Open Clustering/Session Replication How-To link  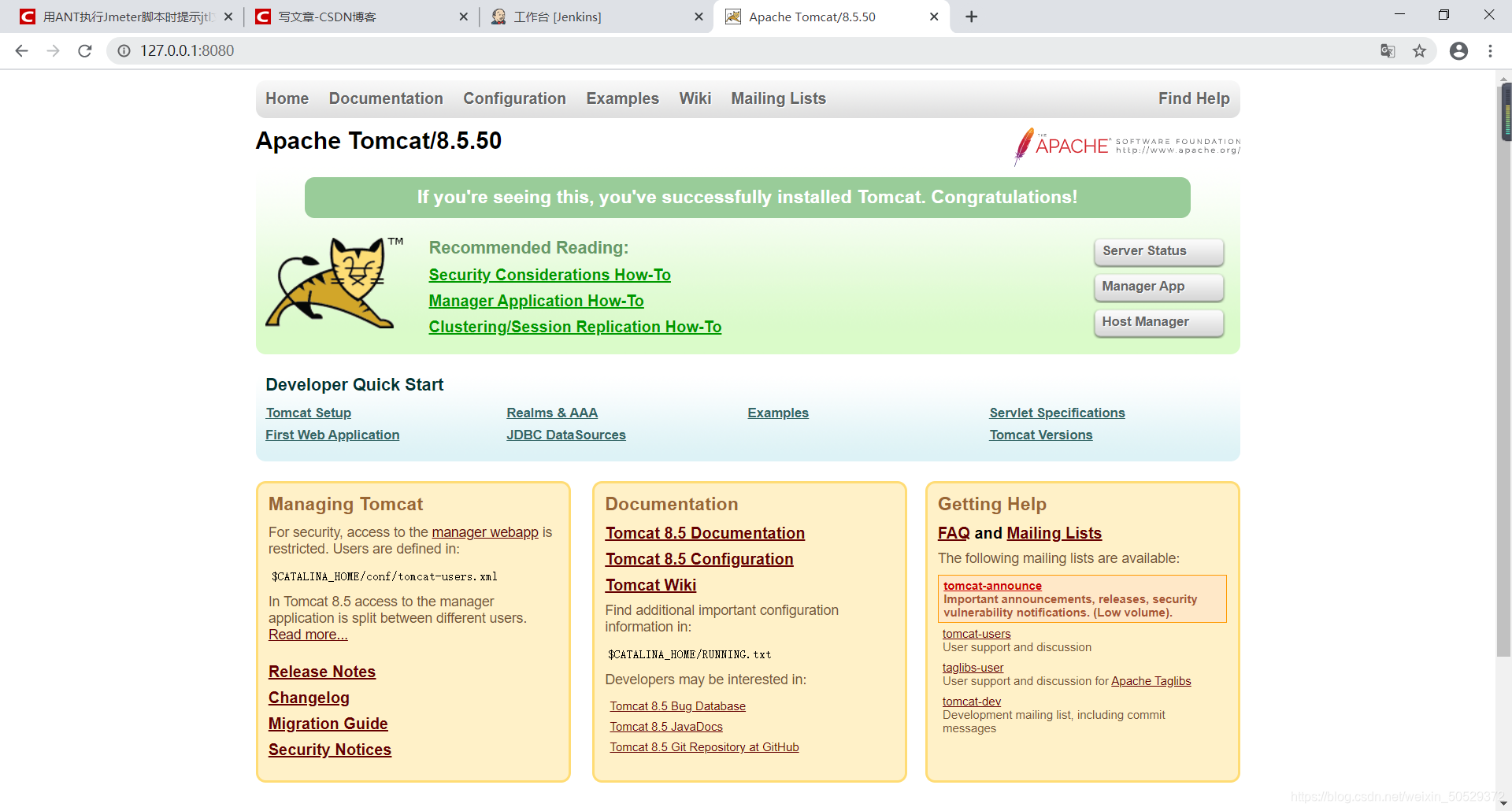(575, 327)
